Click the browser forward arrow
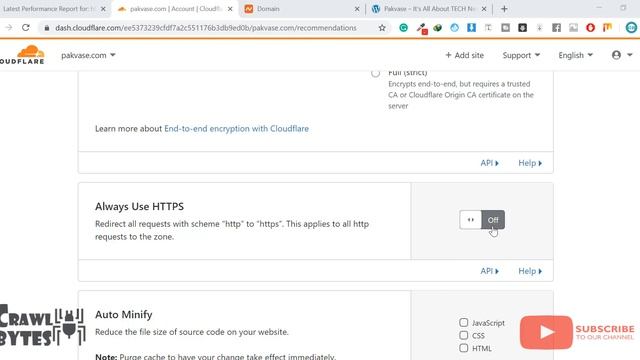Image resolution: width=640 pixels, height=360 pixels. [x=9, y=28]
